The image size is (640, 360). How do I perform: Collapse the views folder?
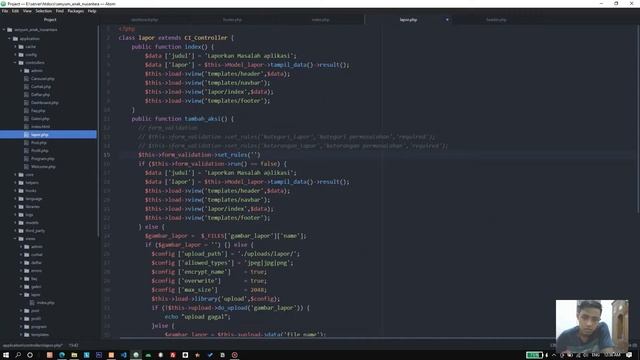tap(16, 239)
